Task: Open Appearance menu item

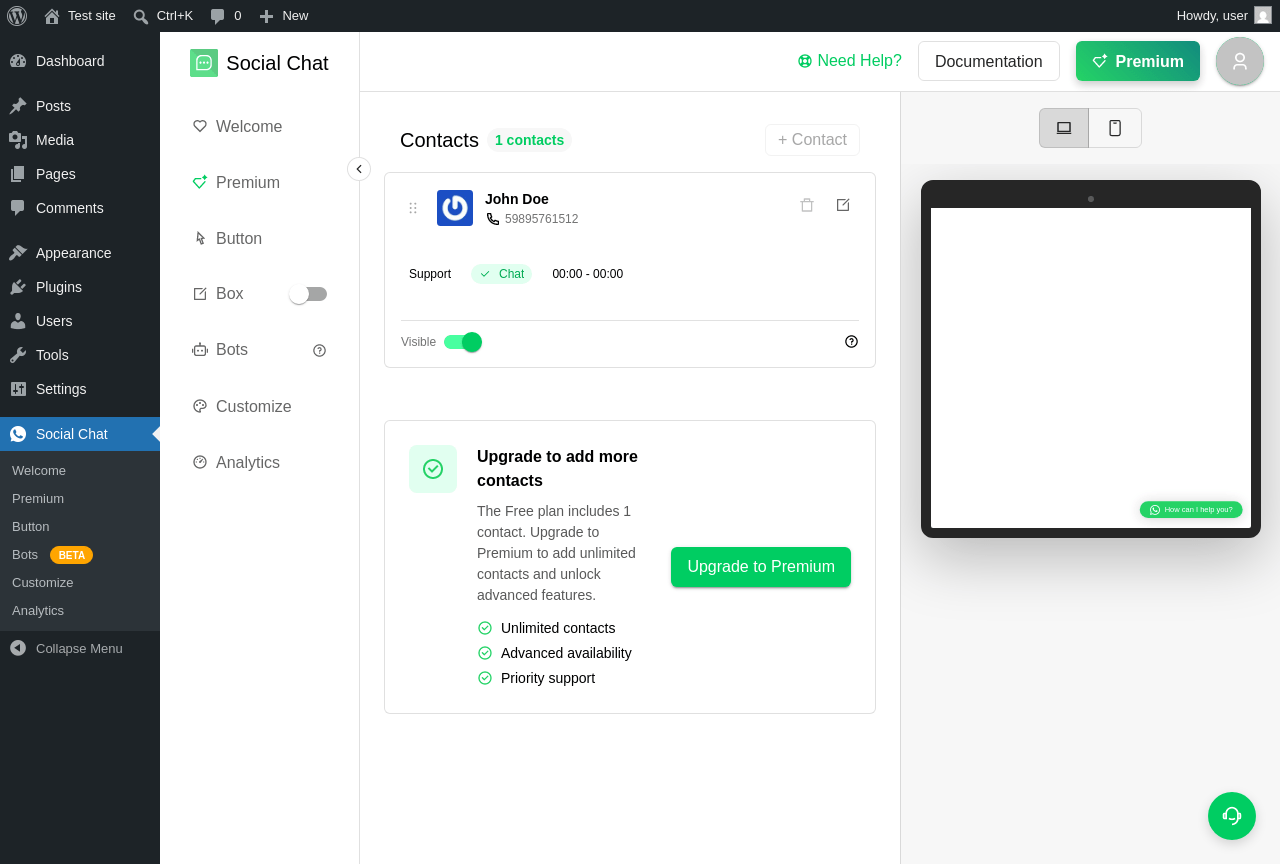Action: pos(80,253)
